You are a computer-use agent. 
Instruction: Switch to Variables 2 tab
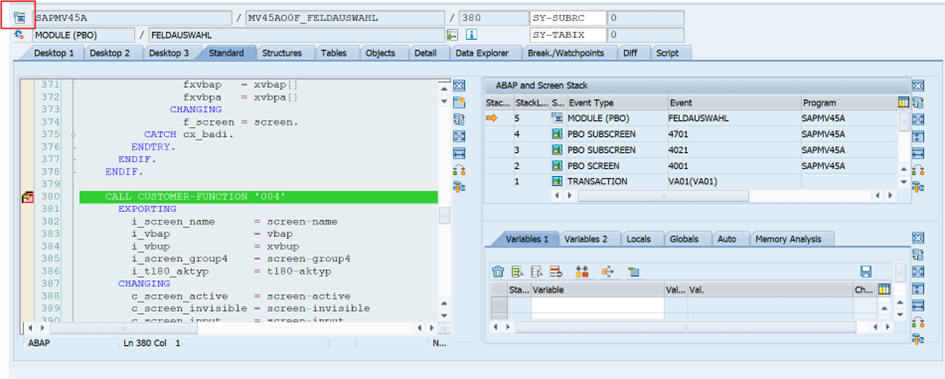tap(586, 239)
